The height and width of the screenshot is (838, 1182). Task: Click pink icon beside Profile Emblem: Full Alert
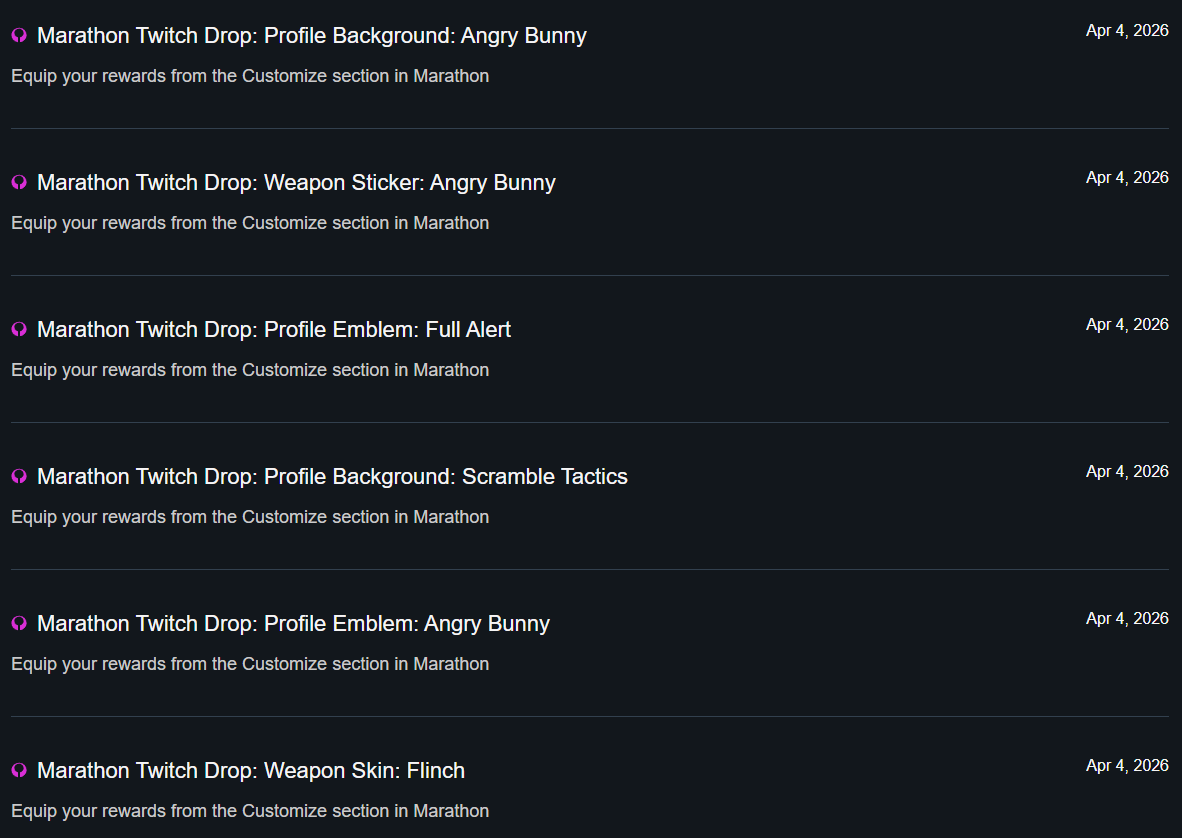tap(19, 330)
